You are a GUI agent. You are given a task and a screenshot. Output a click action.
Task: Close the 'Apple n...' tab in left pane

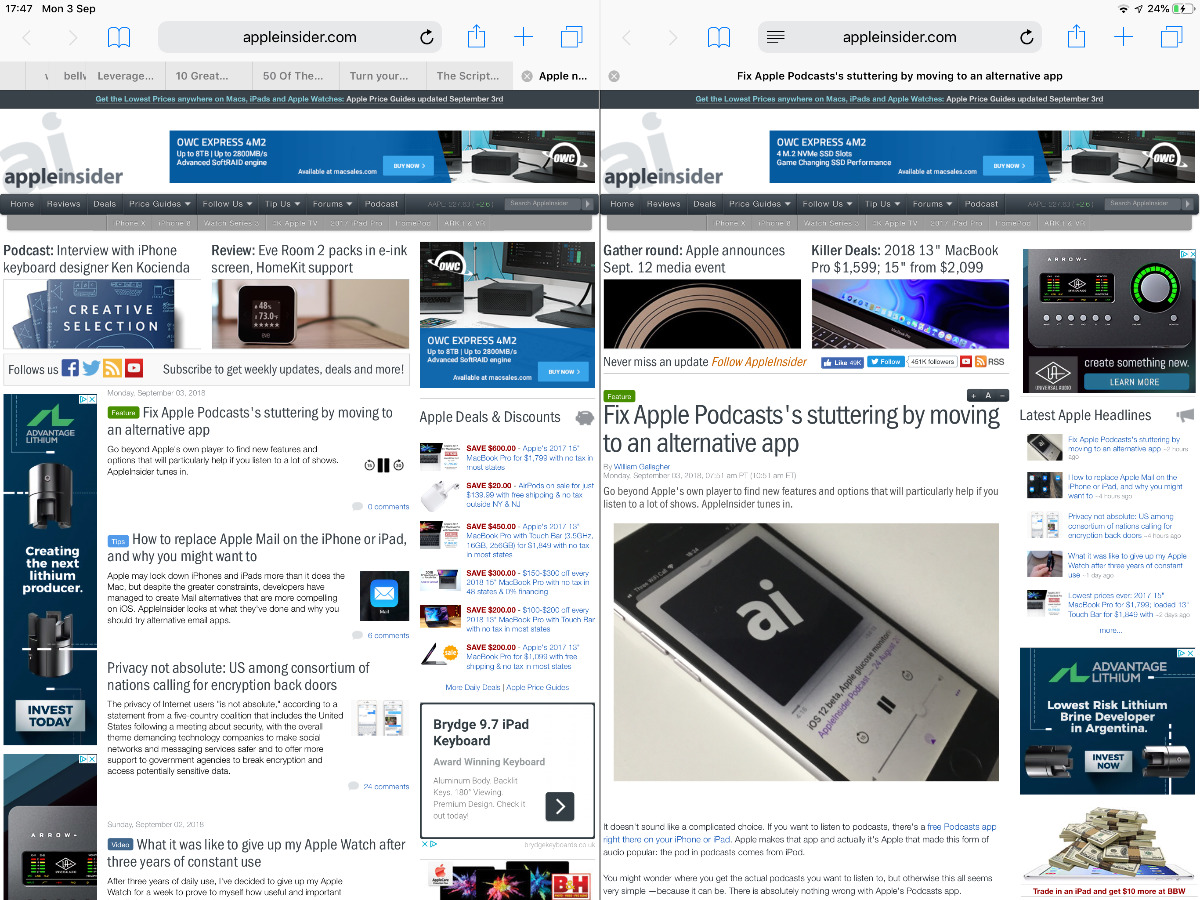[x=526, y=76]
